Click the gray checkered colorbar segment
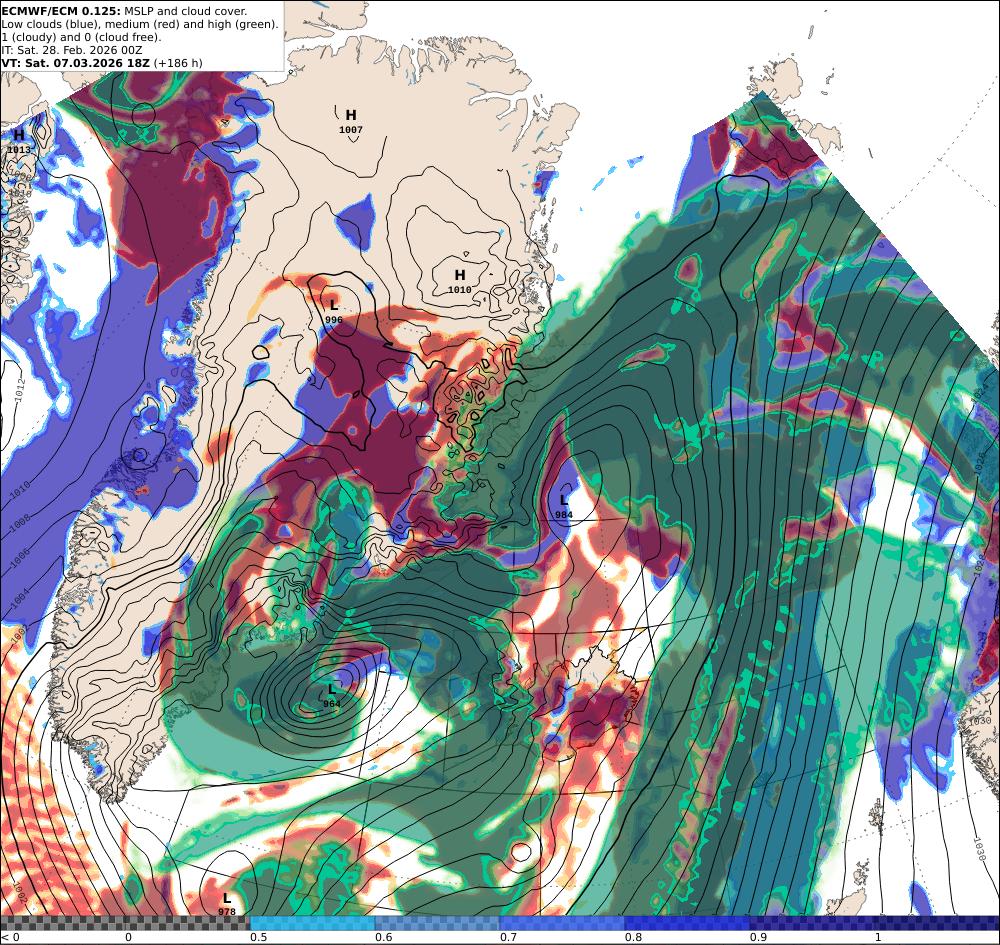This screenshot has height=945, width=1000. 125,923
